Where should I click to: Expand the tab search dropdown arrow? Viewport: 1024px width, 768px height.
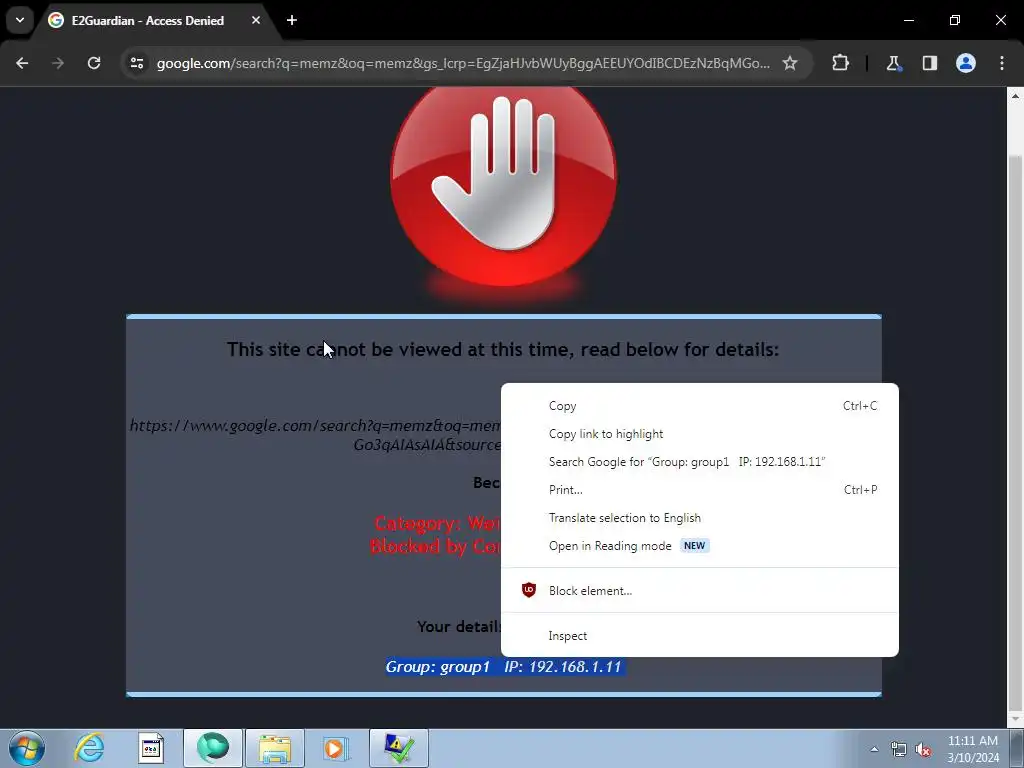coord(20,20)
